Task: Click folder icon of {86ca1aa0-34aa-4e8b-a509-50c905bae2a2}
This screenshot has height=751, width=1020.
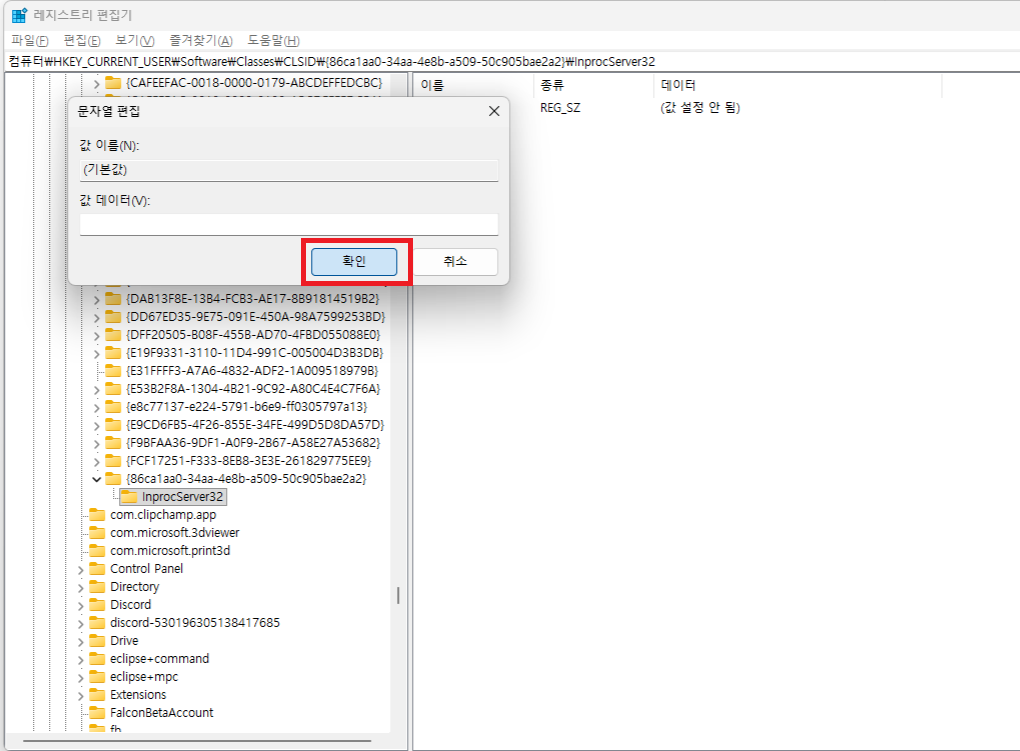Action: [x=113, y=479]
